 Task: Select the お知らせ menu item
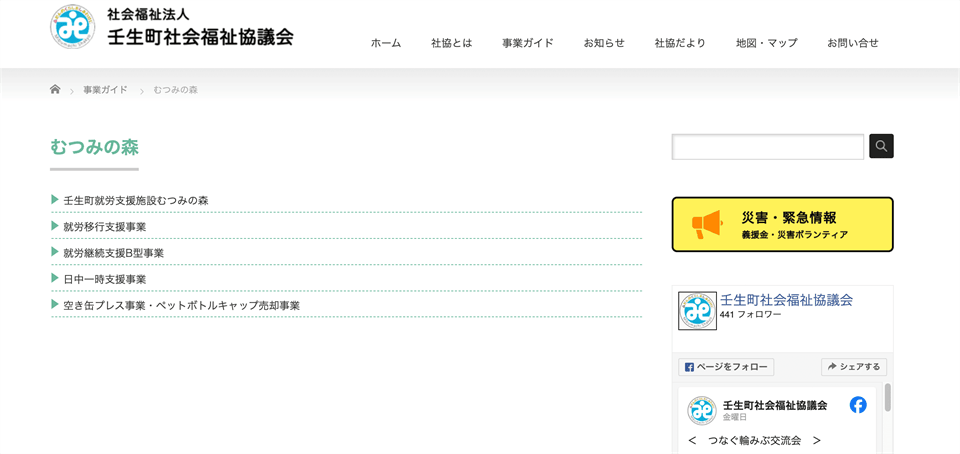pos(604,43)
